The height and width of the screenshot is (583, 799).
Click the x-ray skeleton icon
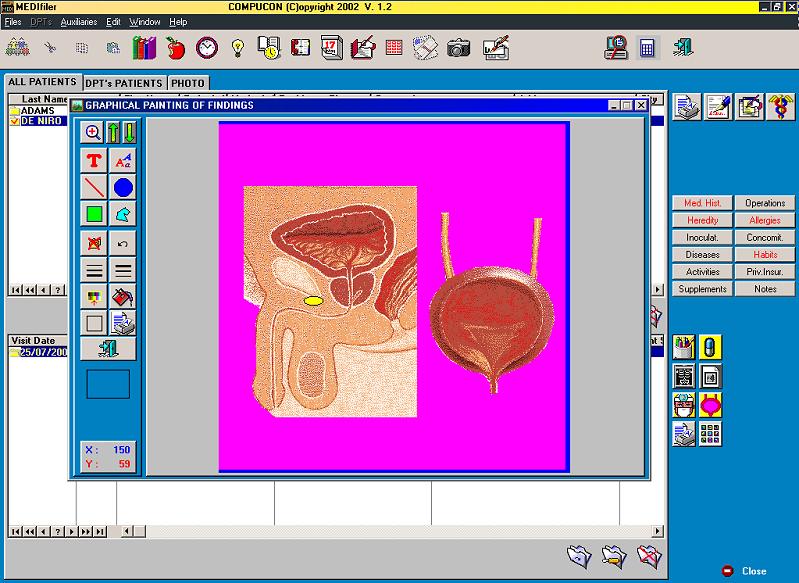tap(683, 377)
